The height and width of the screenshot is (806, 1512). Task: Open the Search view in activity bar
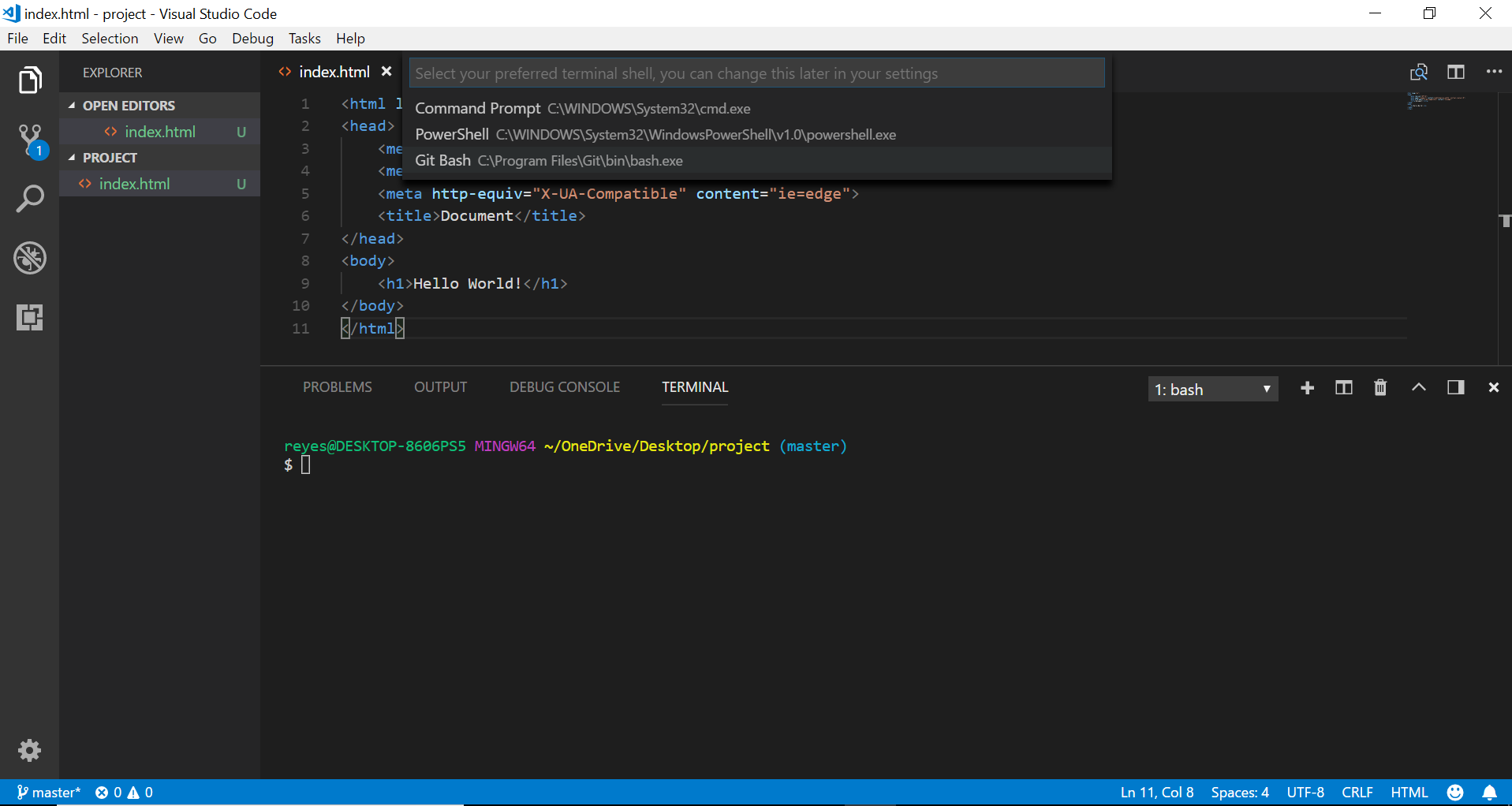click(x=30, y=199)
